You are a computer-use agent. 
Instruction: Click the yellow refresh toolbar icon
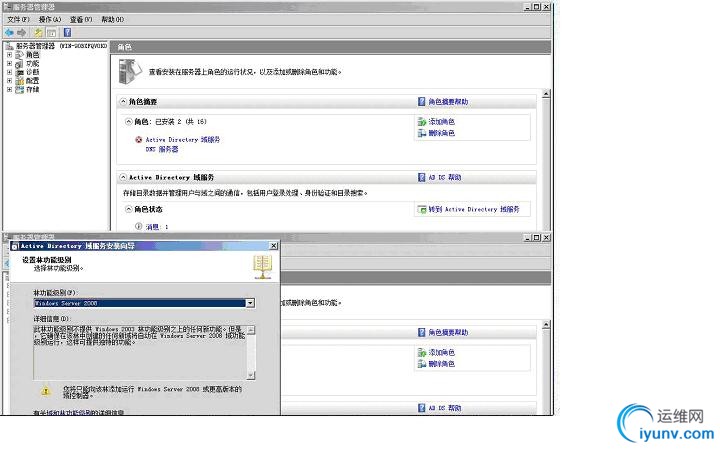point(39,33)
